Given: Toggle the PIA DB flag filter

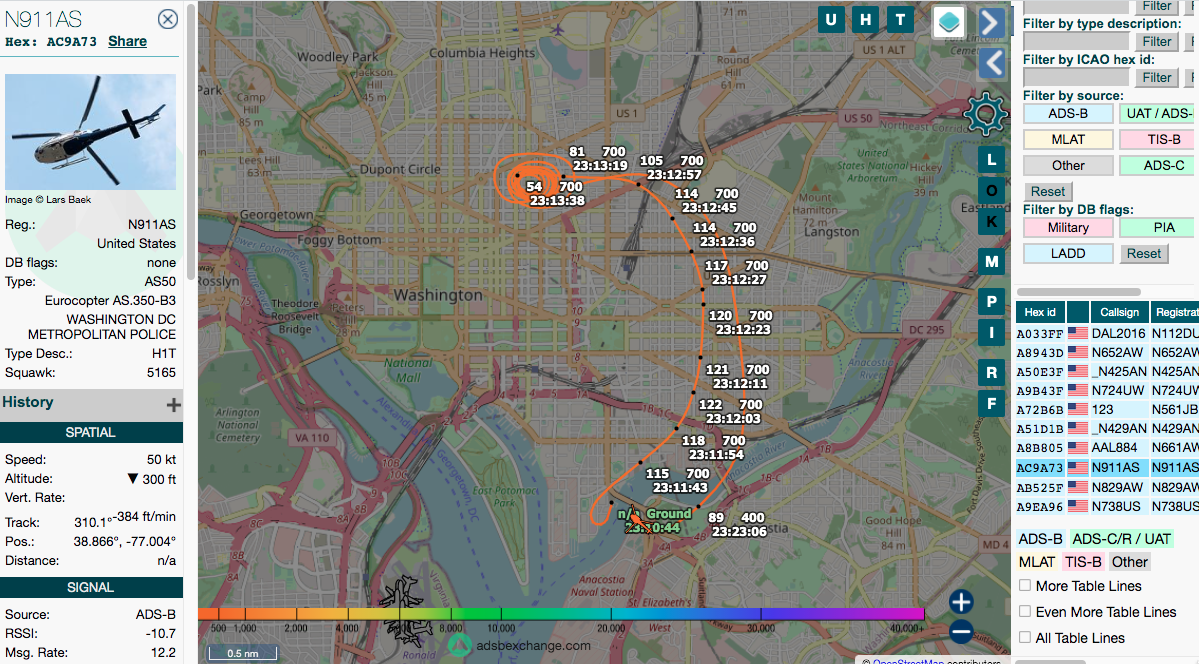Looking at the screenshot, I should 1159,227.
